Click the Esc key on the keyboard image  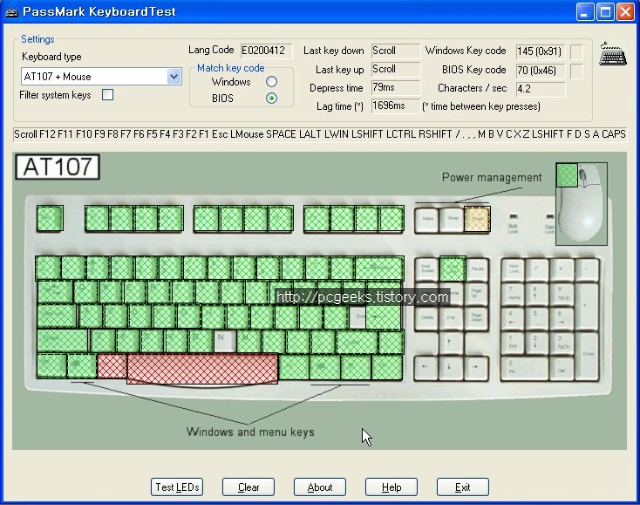point(50,218)
